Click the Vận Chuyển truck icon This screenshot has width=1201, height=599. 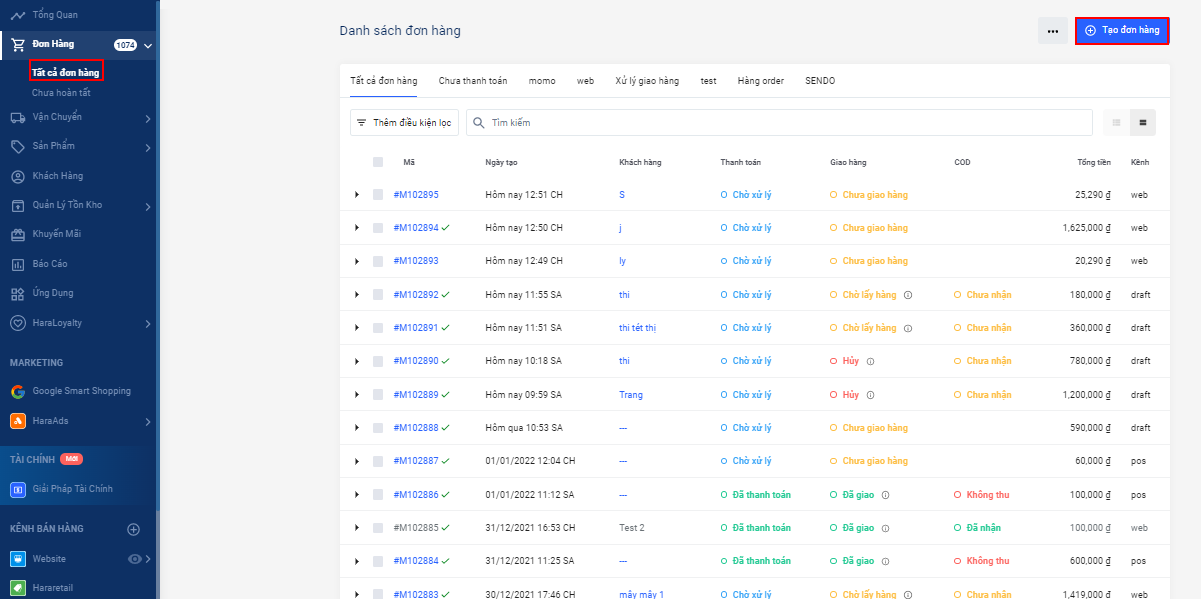(18, 117)
